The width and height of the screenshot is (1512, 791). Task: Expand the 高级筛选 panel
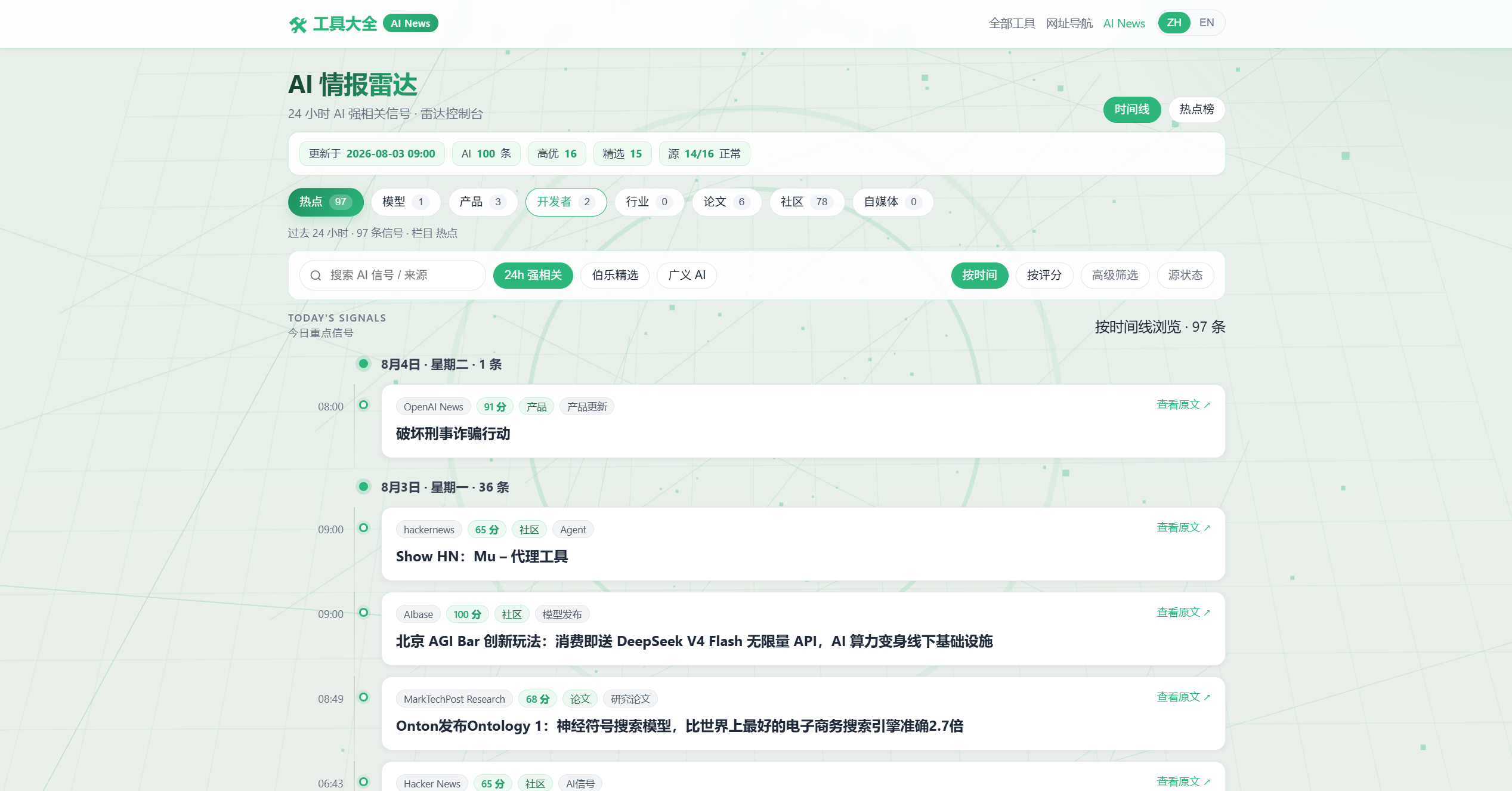click(1115, 275)
